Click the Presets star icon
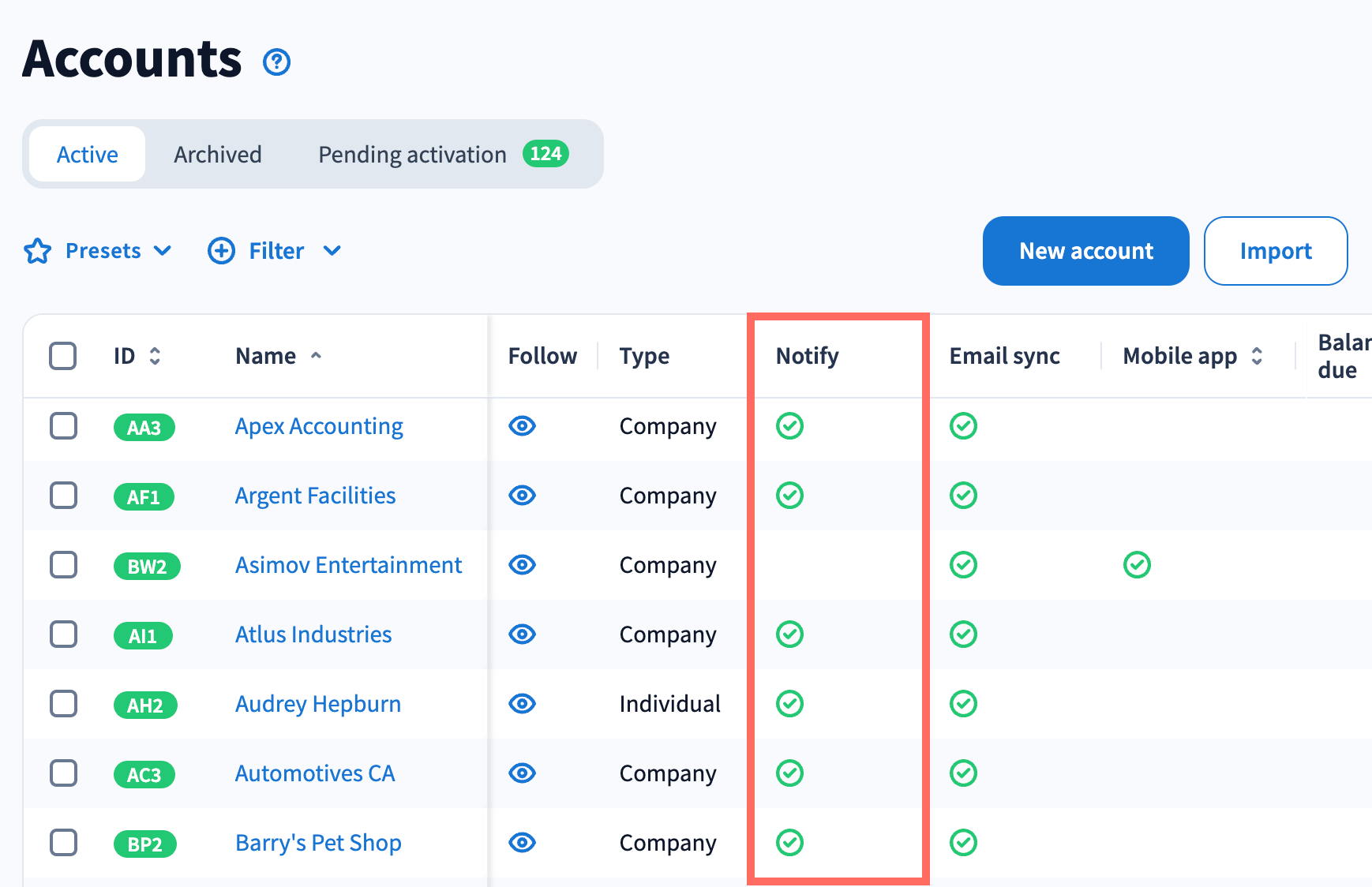 click(x=38, y=251)
